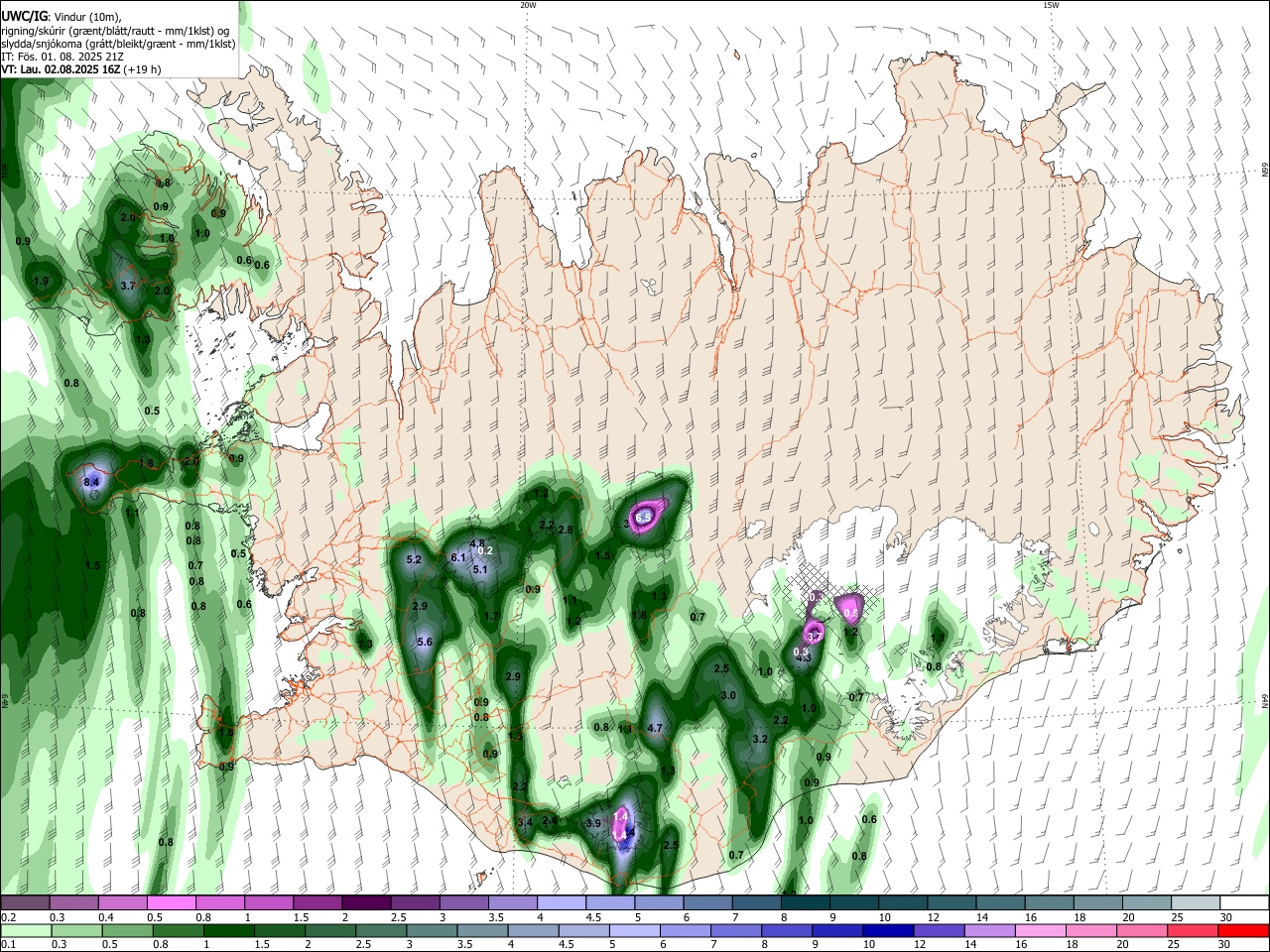Select the 5.1 precipitation label
The height and width of the screenshot is (952, 1270).
(480, 570)
